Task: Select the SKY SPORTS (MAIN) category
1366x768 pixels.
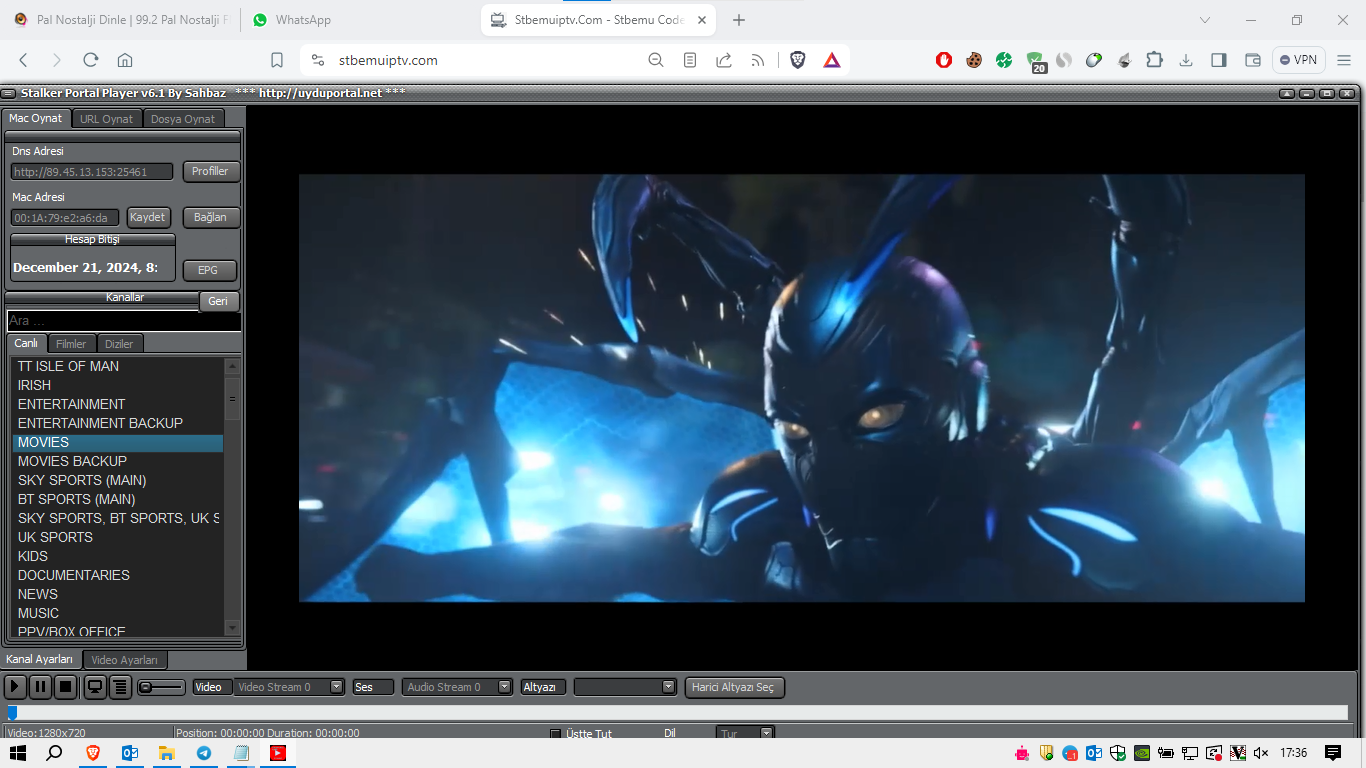Action: coord(118,480)
